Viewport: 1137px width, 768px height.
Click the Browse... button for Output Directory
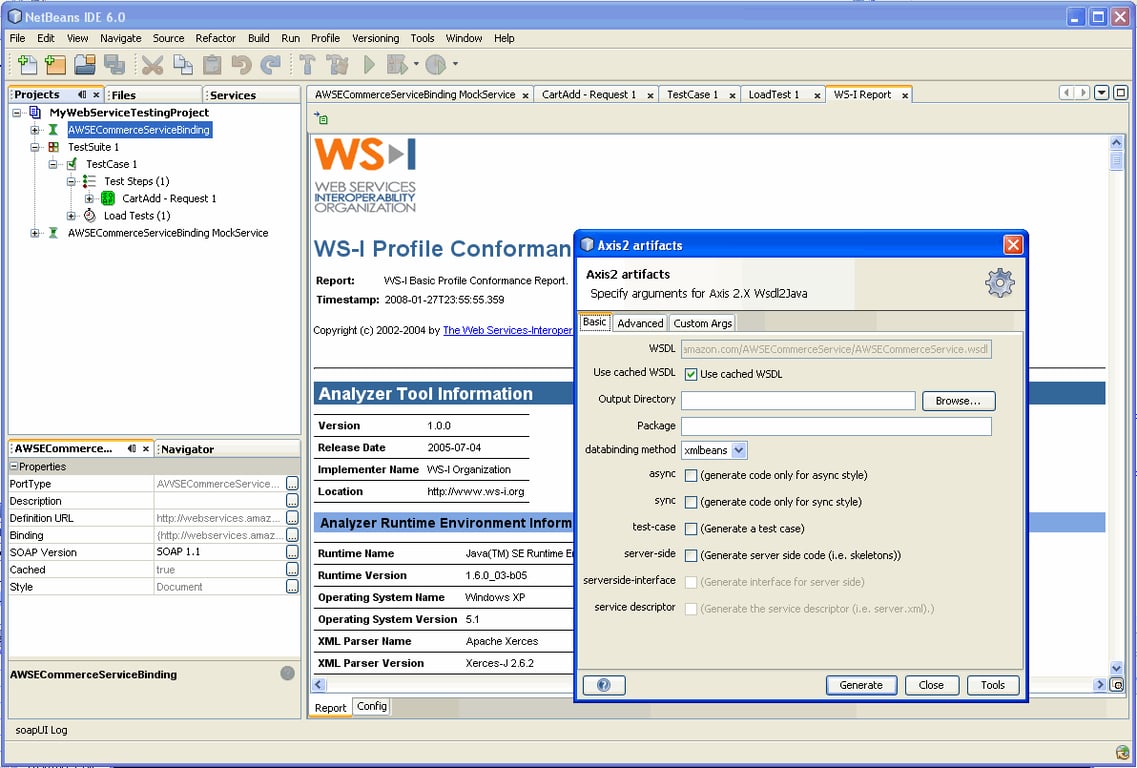tap(958, 401)
